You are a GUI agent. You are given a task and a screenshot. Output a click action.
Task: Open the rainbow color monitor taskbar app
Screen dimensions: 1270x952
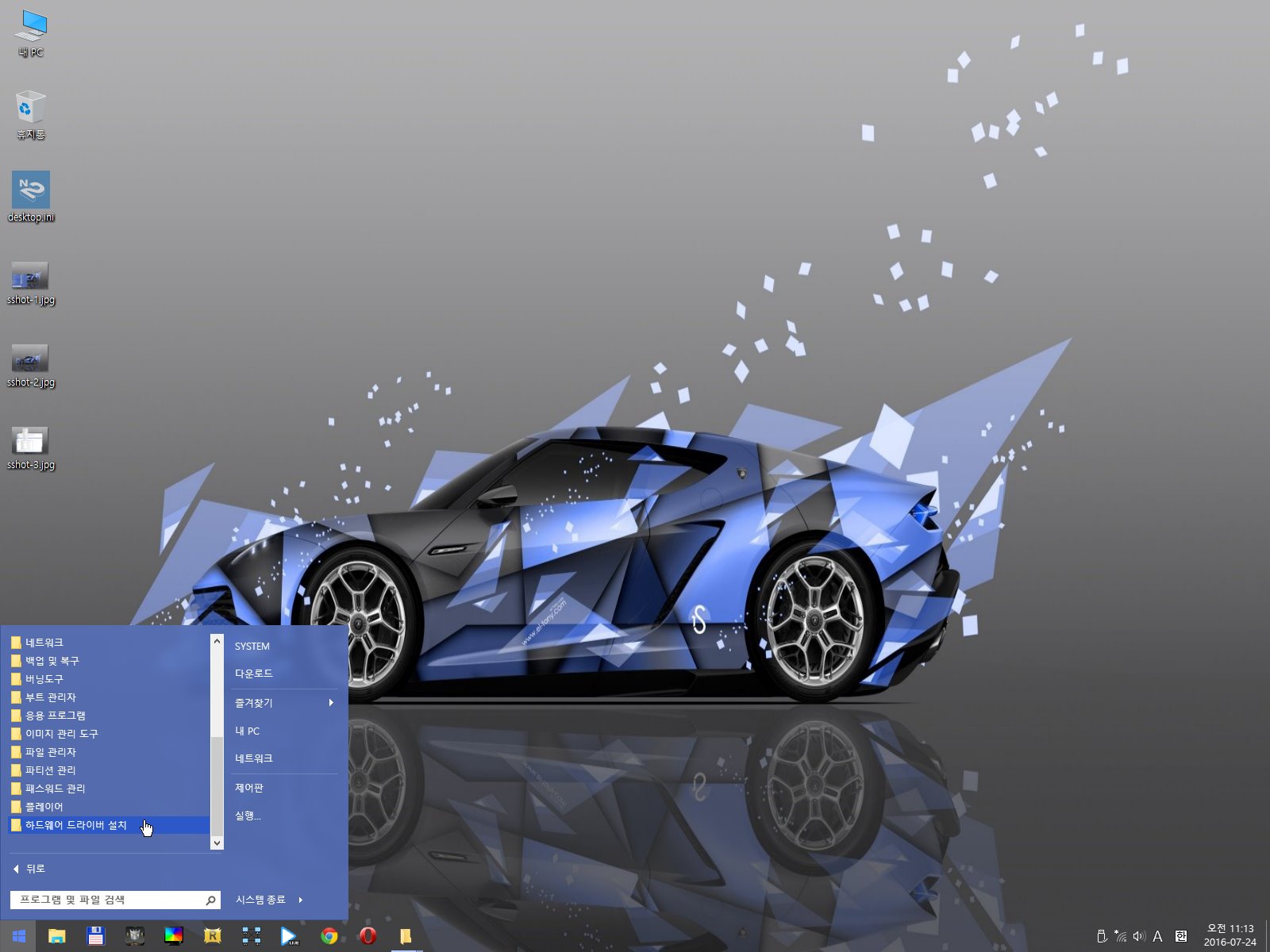click(173, 936)
